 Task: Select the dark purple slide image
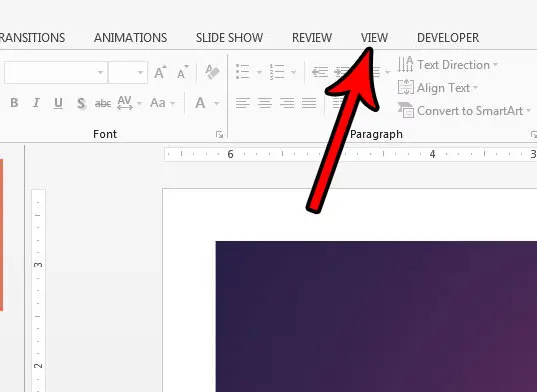click(376, 317)
